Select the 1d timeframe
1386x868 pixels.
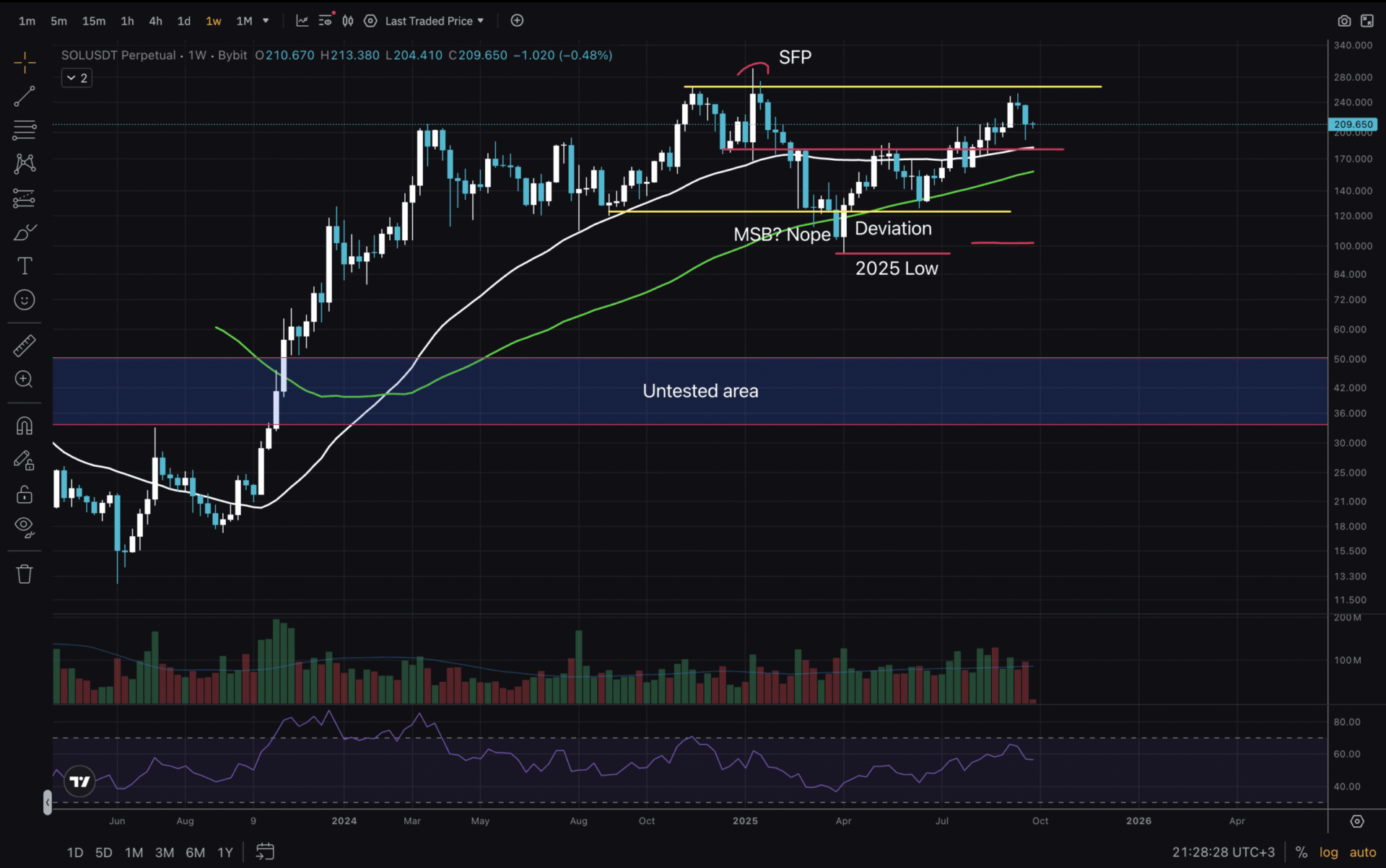[x=184, y=21]
